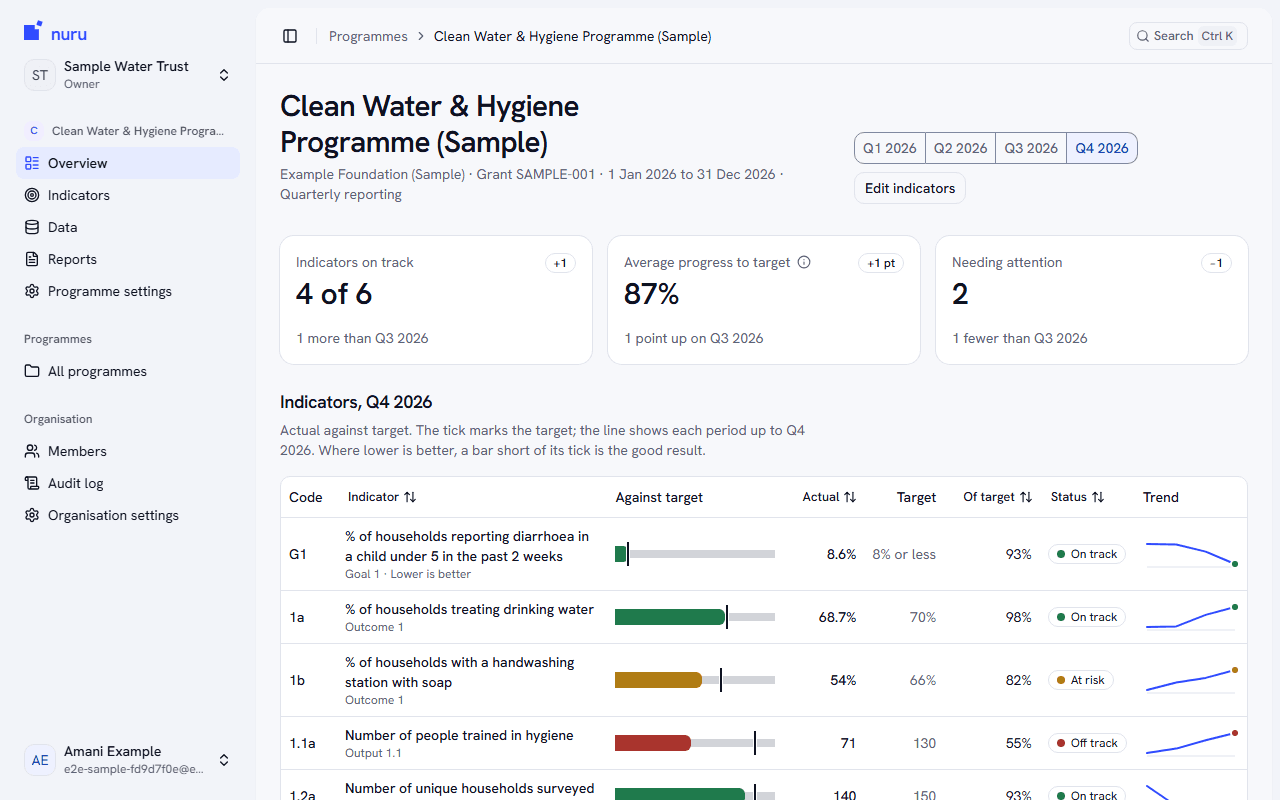Open Programme settings
Image resolution: width=1280 pixels, height=800 pixels.
click(128, 291)
